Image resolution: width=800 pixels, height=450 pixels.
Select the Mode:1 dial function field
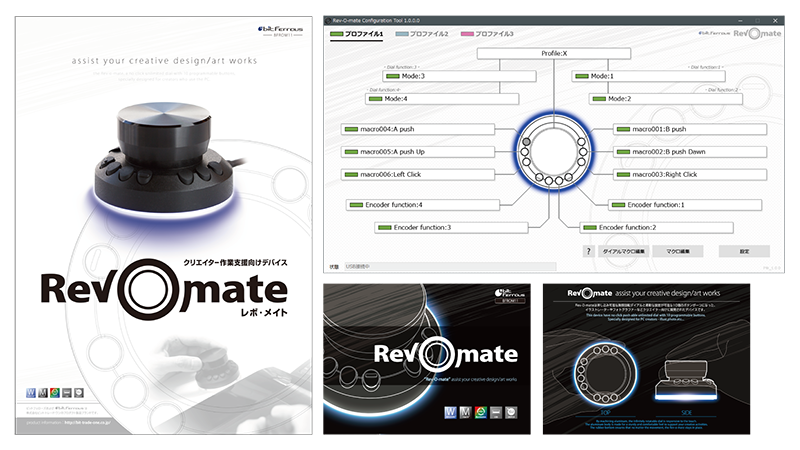648,76
